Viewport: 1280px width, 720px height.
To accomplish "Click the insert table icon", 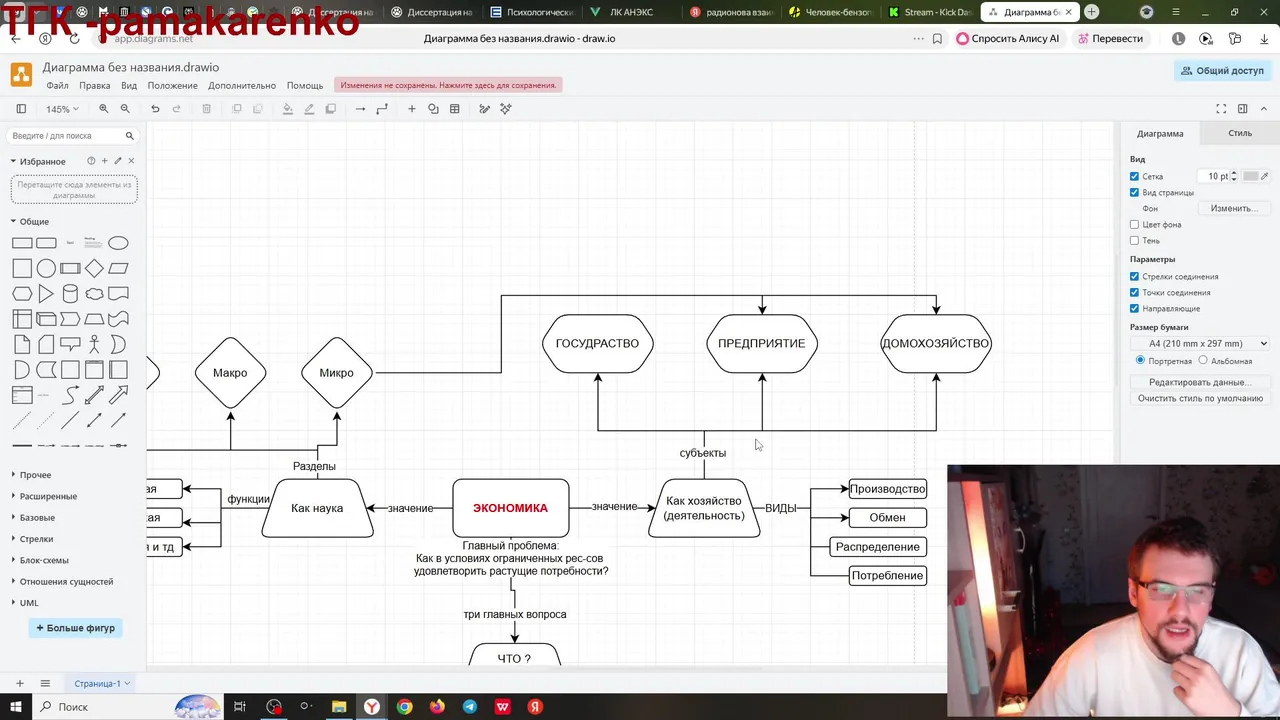I will [455, 109].
